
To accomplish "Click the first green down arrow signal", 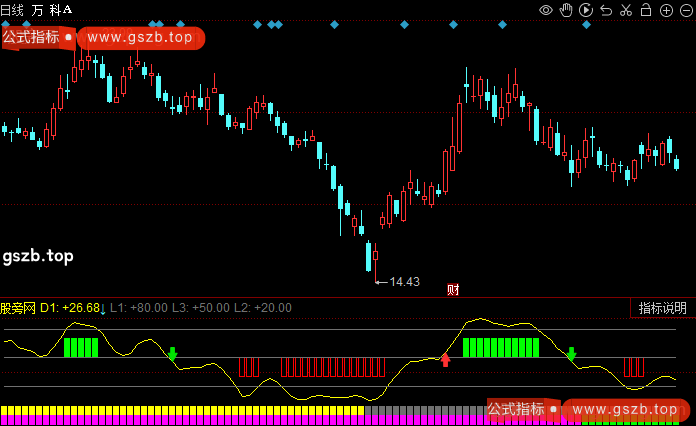I will click(x=172, y=354).
